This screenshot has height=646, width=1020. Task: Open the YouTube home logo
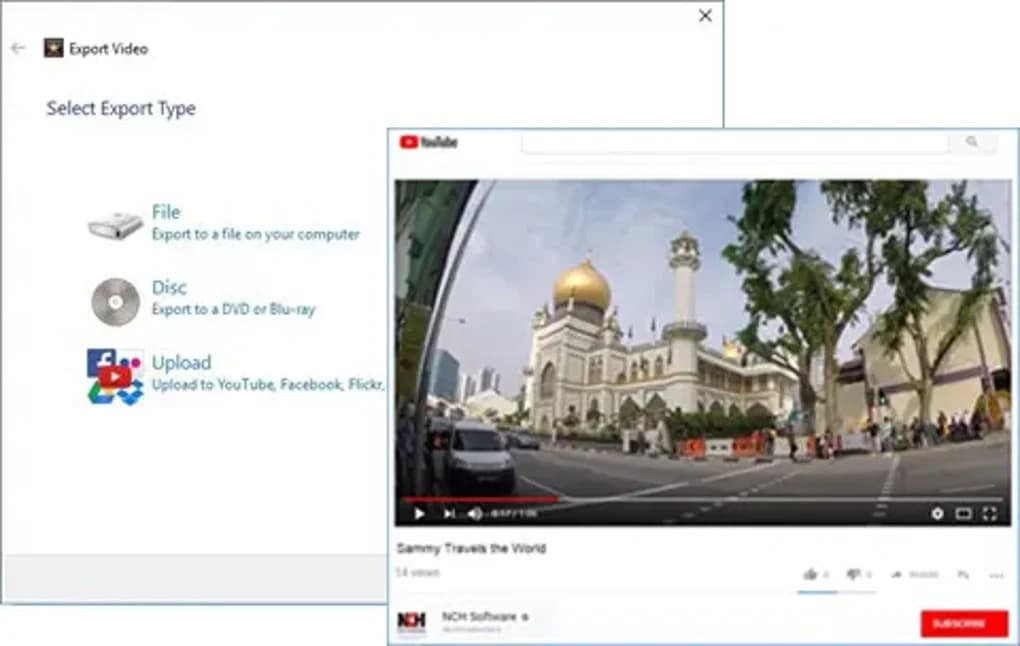click(429, 142)
